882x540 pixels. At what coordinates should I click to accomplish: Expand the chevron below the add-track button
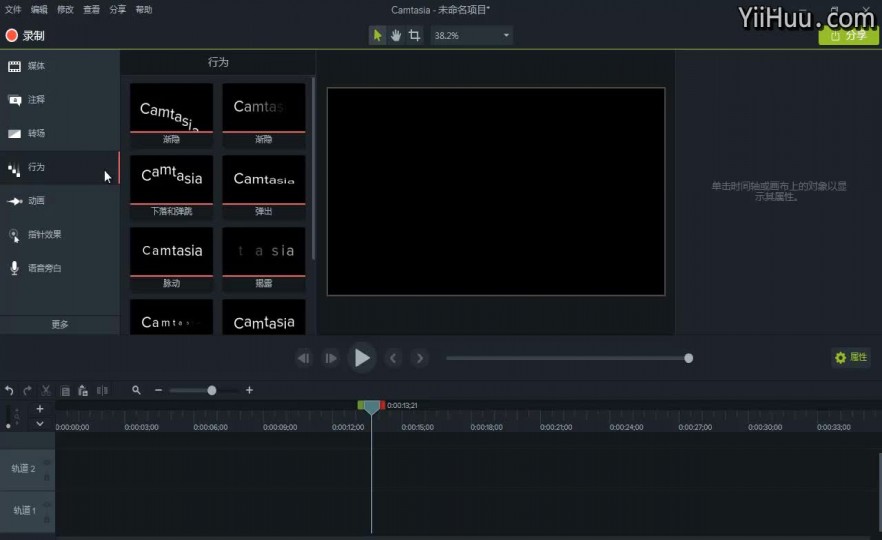click(39, 424)
